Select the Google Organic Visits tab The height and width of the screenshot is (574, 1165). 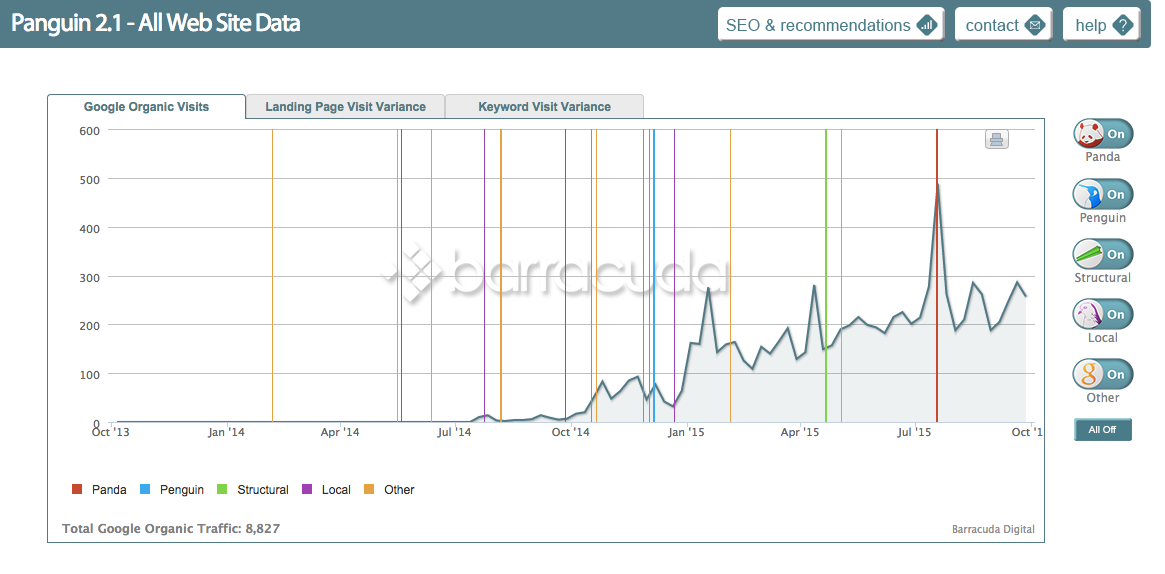point(146,107)
